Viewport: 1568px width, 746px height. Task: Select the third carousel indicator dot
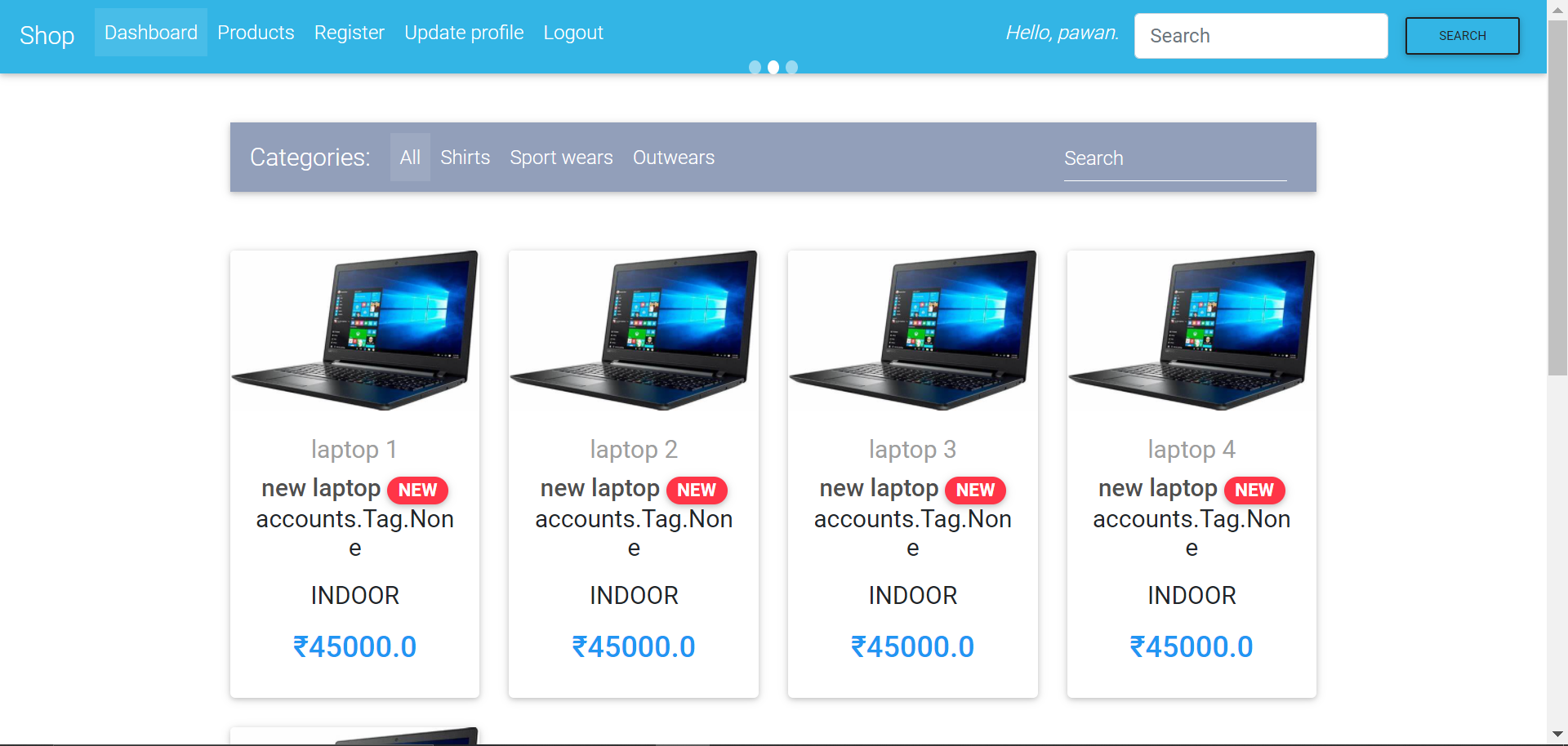click(x=791, y=67)
